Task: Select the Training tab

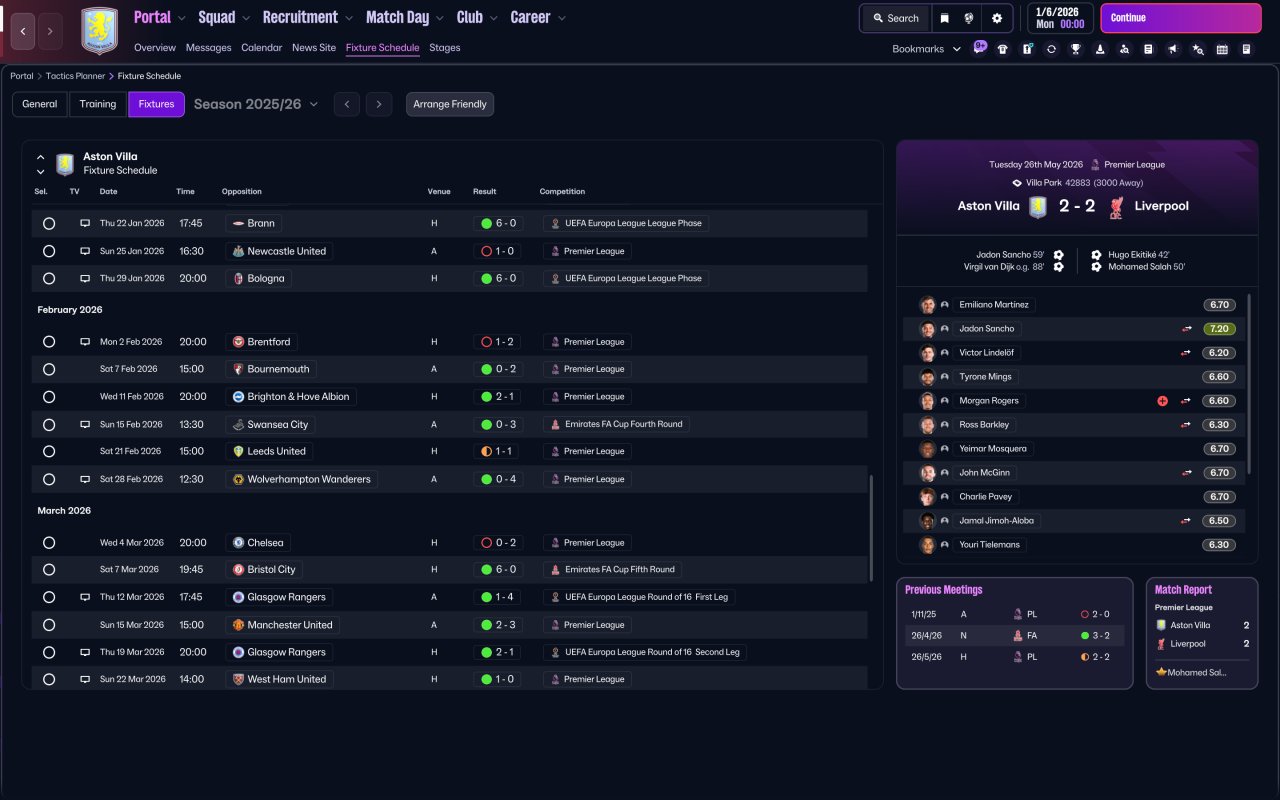Action: point(98,104)
